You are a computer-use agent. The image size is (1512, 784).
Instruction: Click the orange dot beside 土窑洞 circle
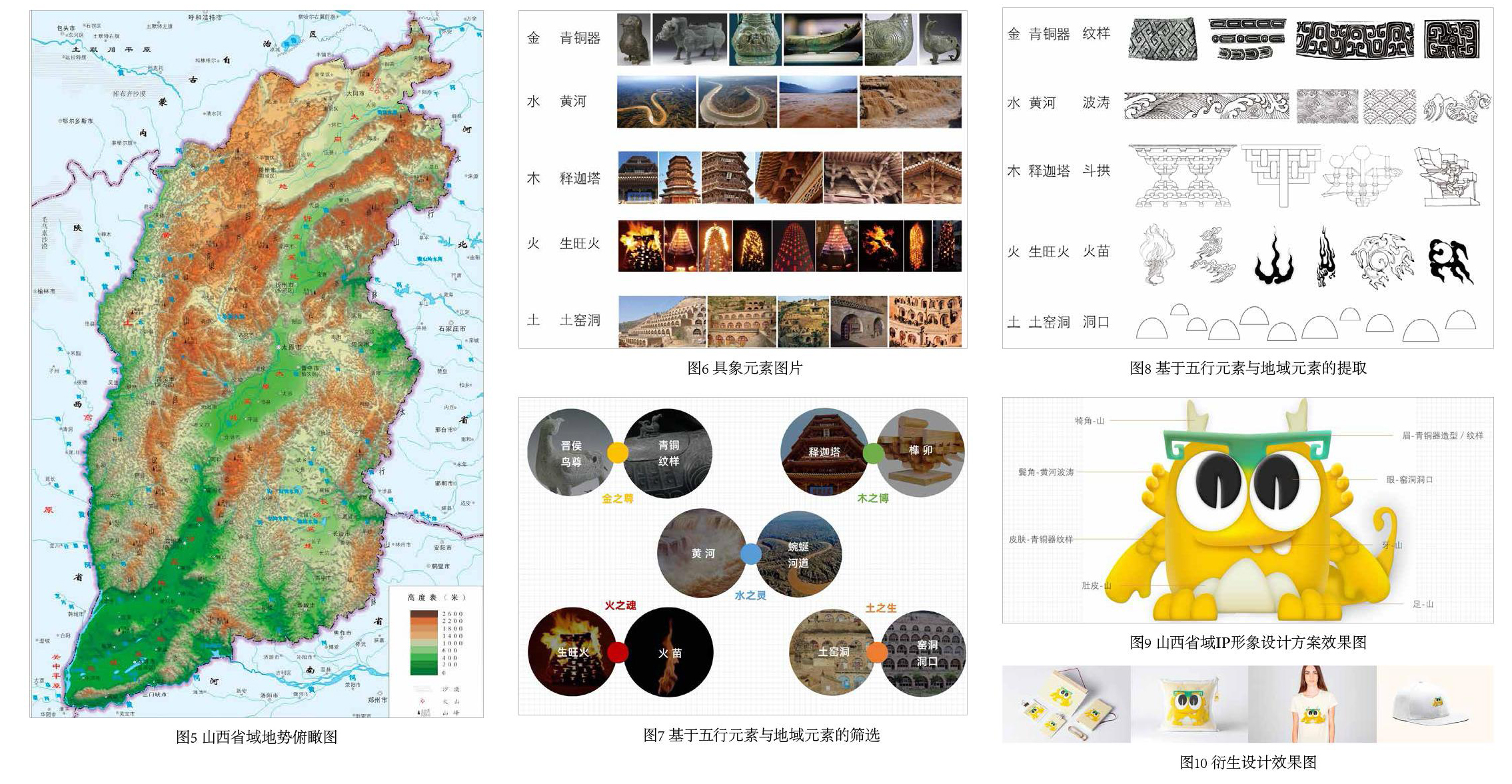coord(877,652)
